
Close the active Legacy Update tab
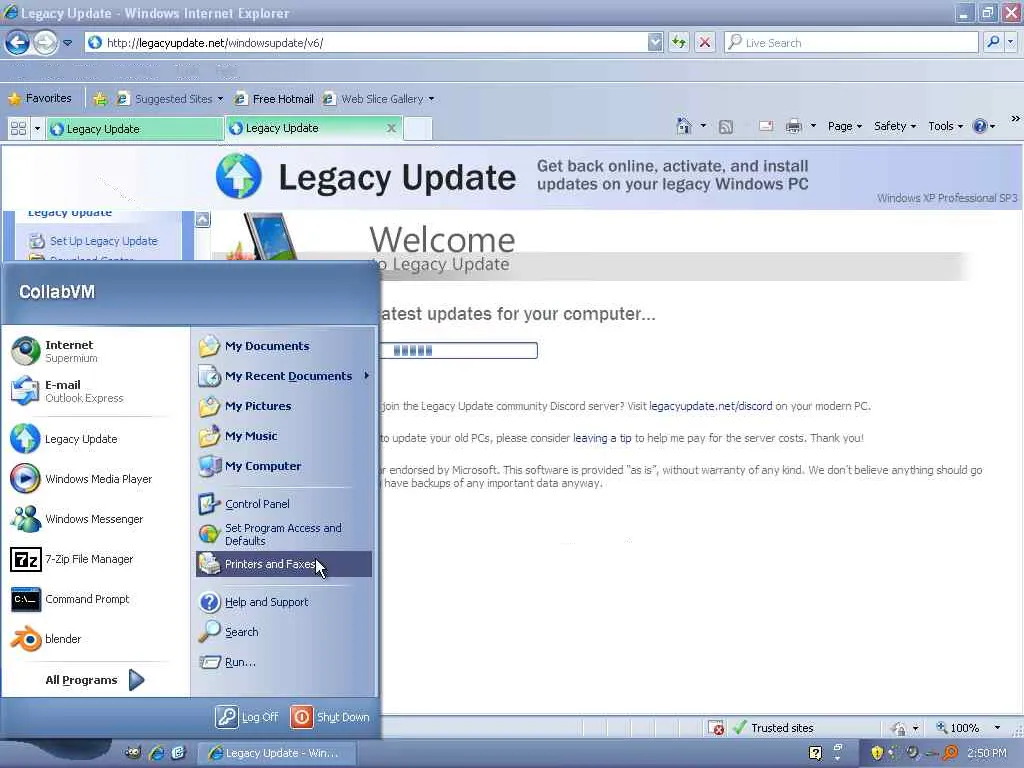pos(391,128)
